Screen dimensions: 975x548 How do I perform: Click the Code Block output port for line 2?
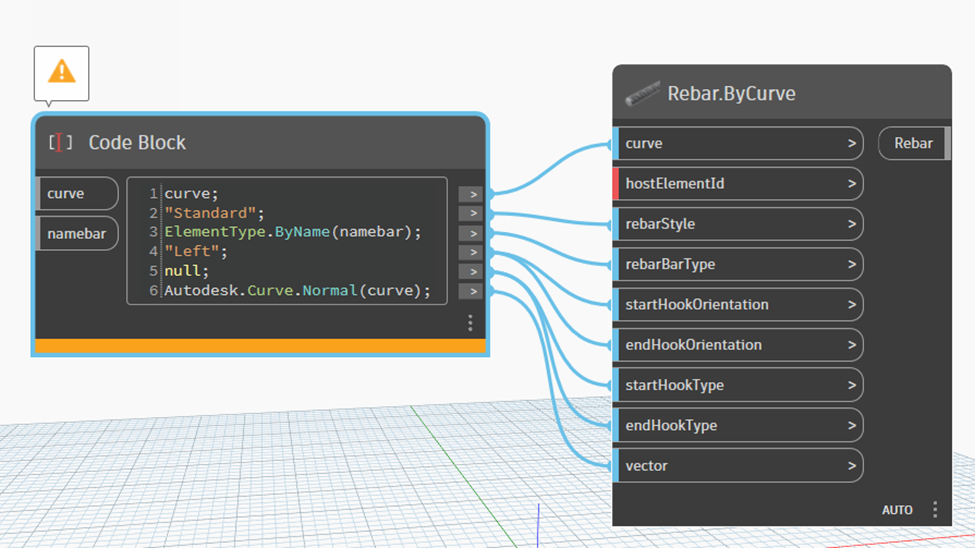(471, 213)
